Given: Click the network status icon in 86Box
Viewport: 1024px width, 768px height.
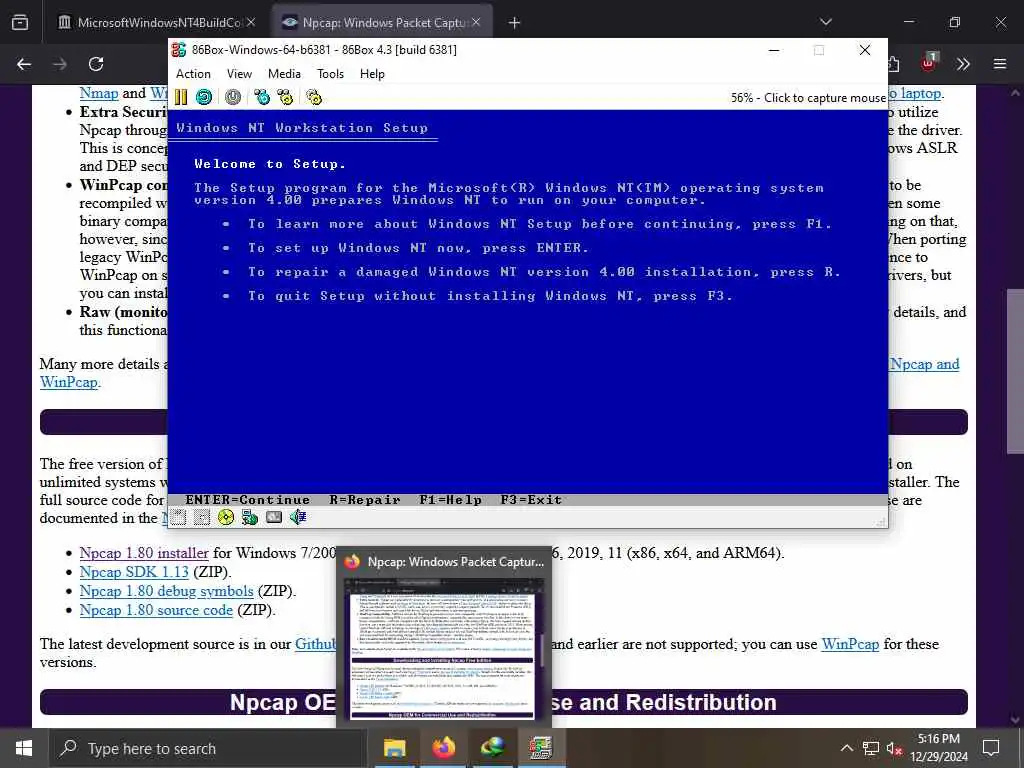Looking at the screenshot, I should (249, 518).
